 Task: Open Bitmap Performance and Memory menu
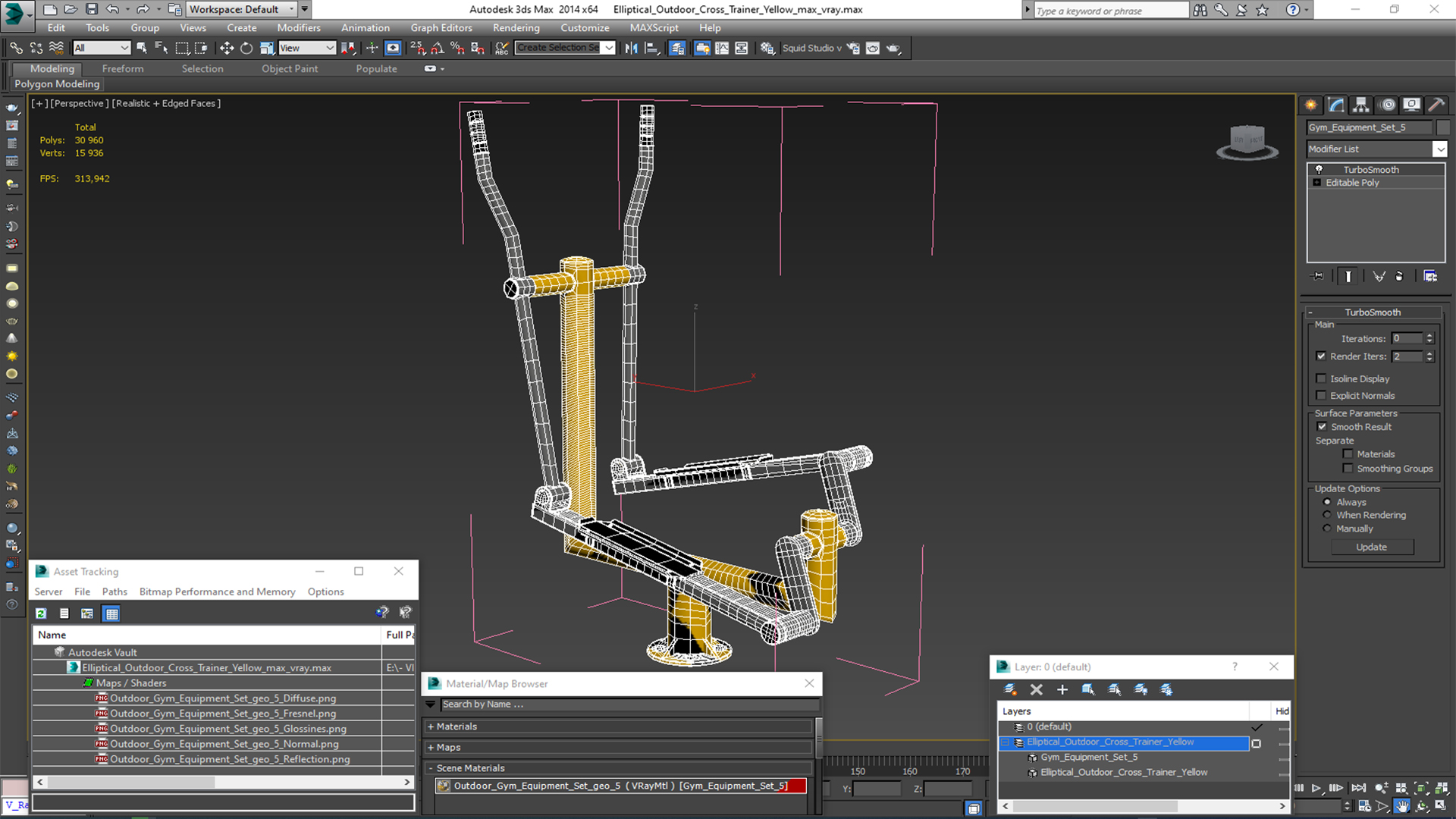click(217, 591)
